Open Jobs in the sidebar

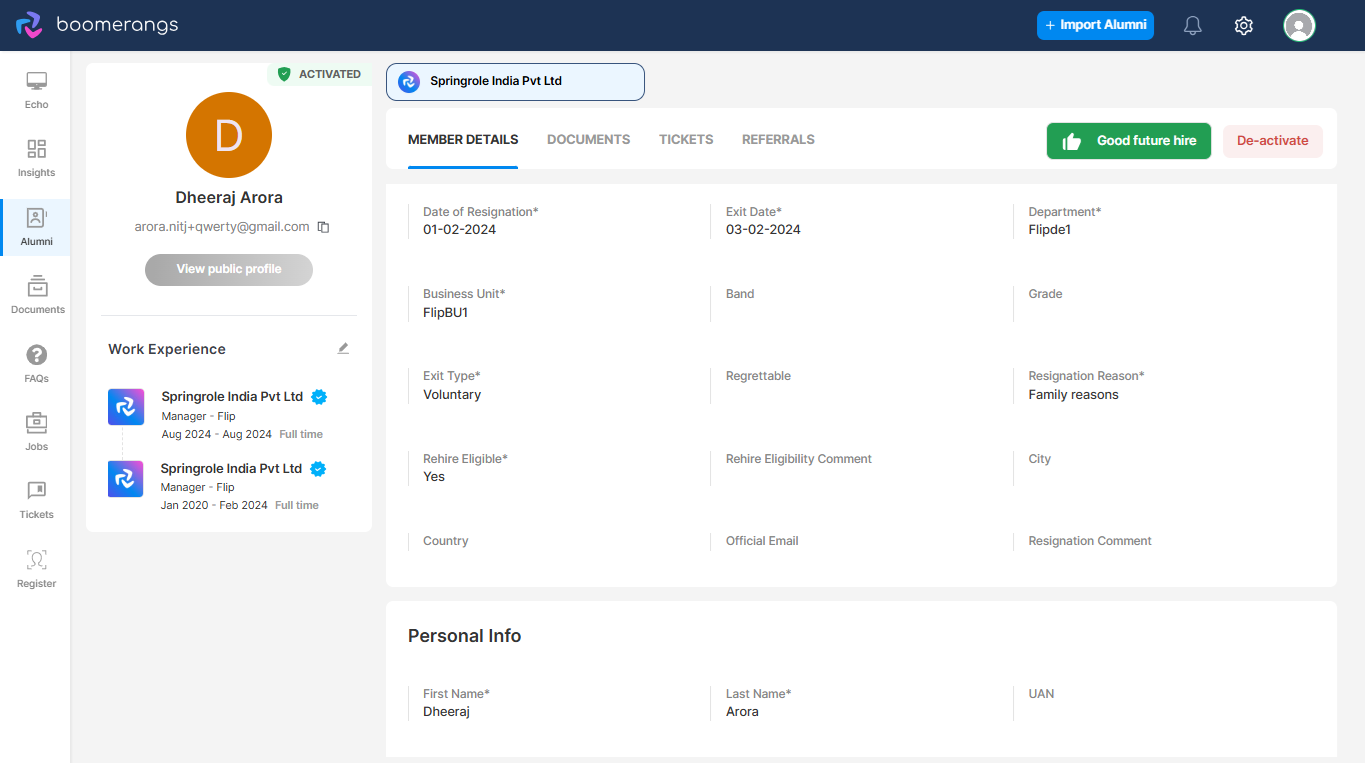36,432
